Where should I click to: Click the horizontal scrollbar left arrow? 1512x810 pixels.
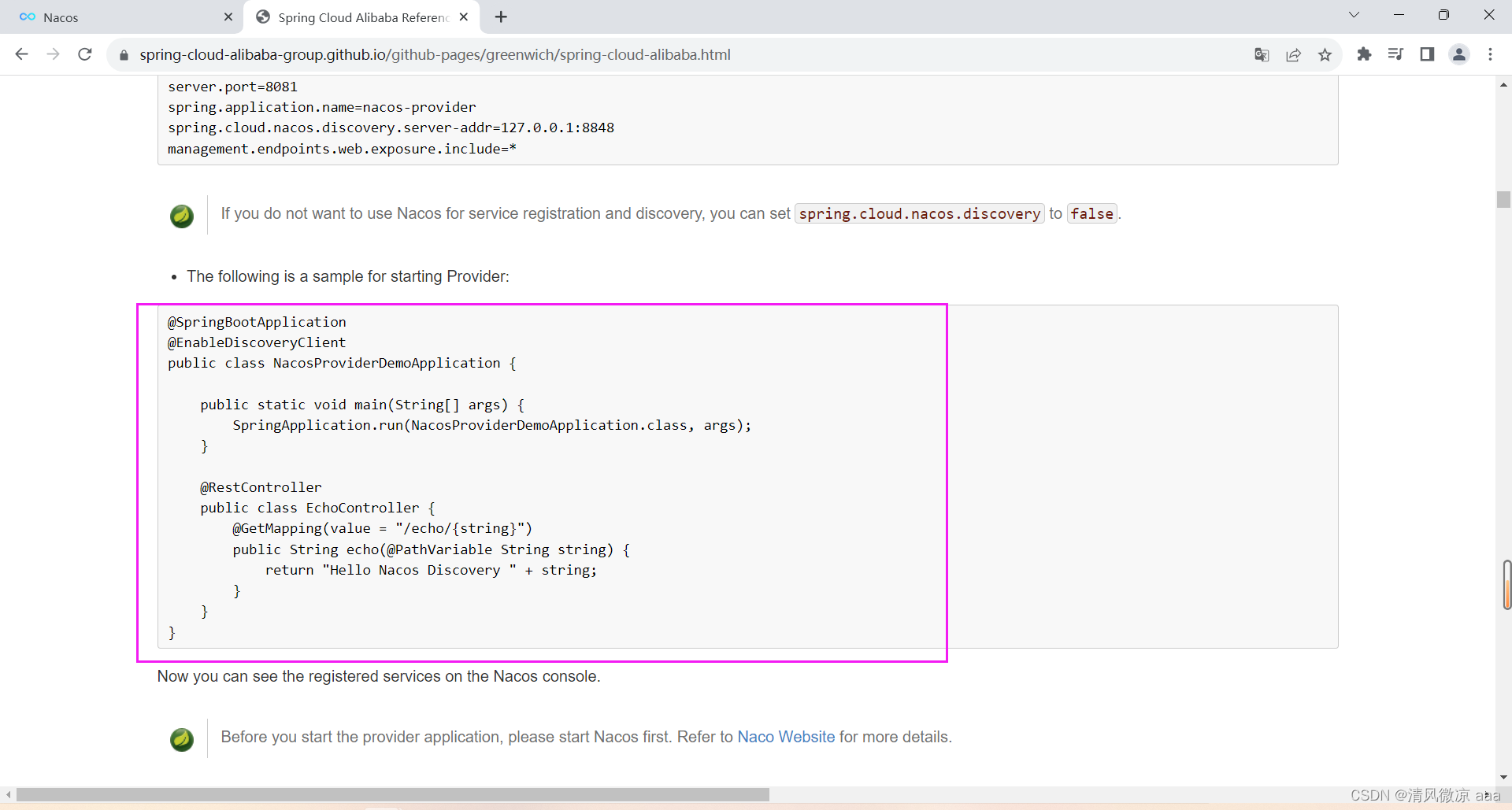(8, 795)
